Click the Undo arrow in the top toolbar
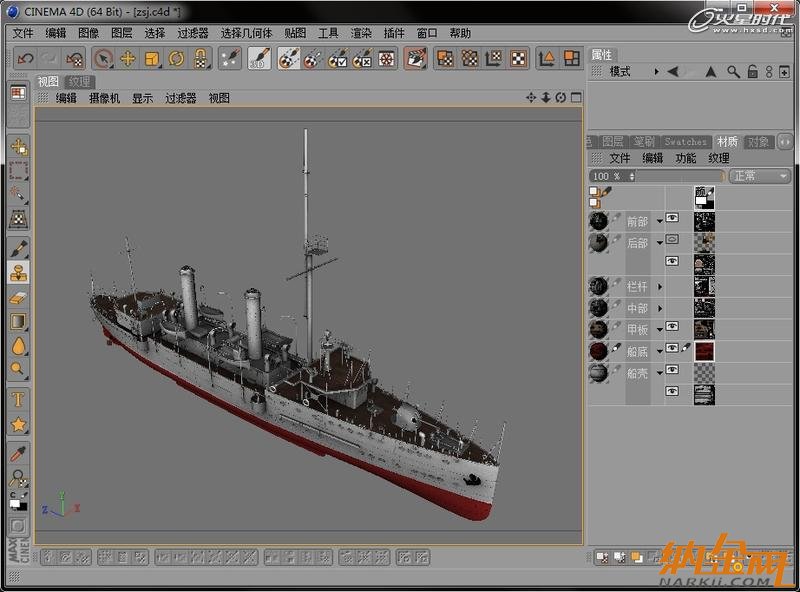Image resolution: width=800 pixels, height=592 pixels. [x=26, y=59]
